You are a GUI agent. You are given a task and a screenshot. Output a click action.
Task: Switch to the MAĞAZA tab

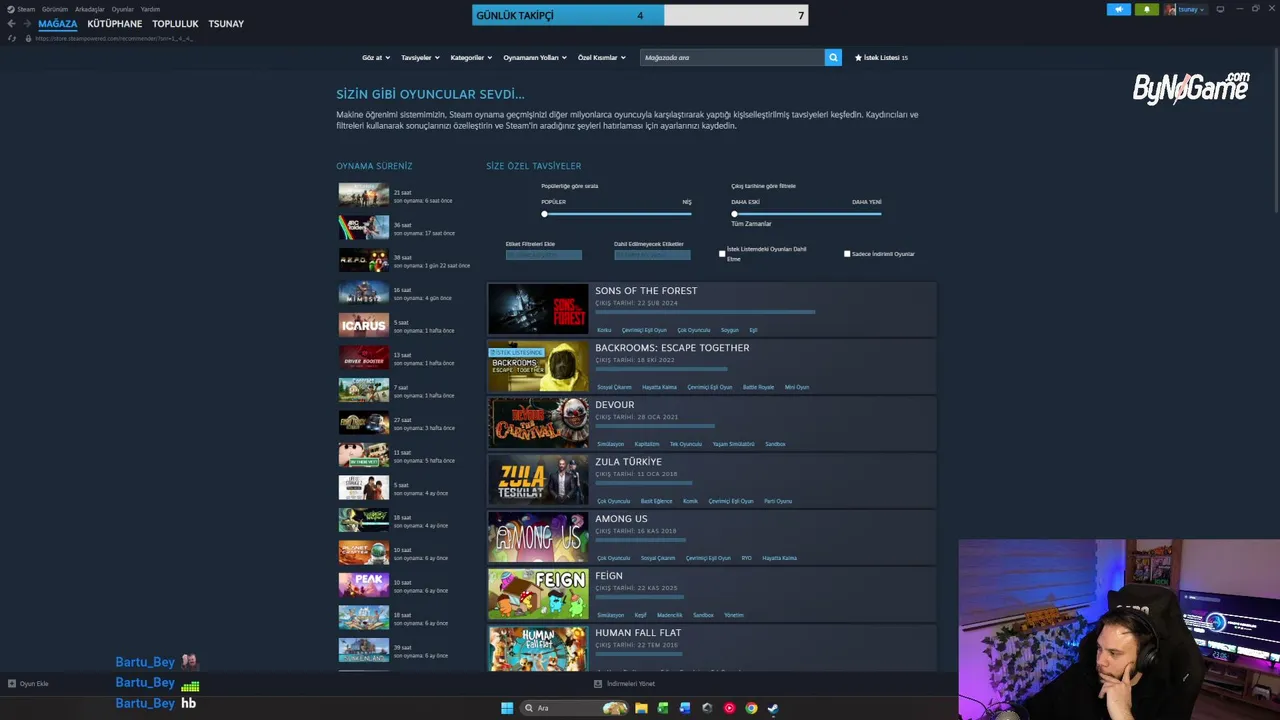pyautogui.click(x=57, y=24)
